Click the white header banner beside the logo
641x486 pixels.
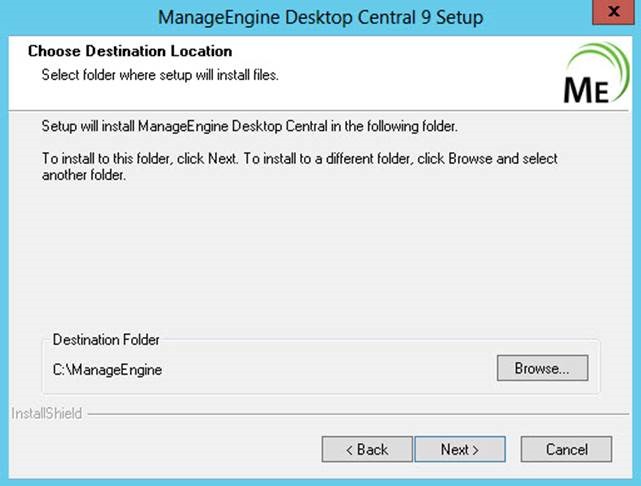[409, 74]
